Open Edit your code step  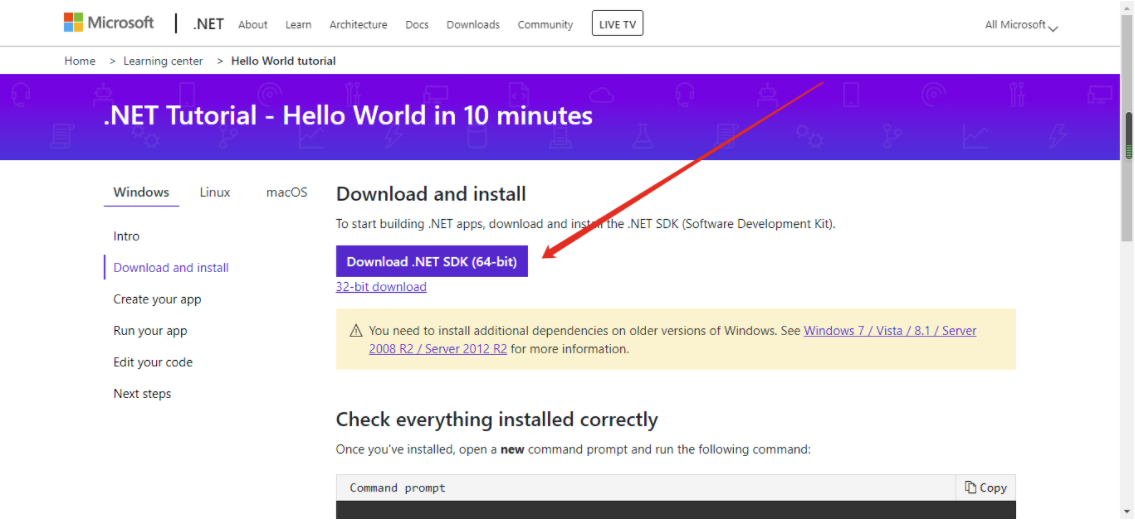click(x=153, y=362)
